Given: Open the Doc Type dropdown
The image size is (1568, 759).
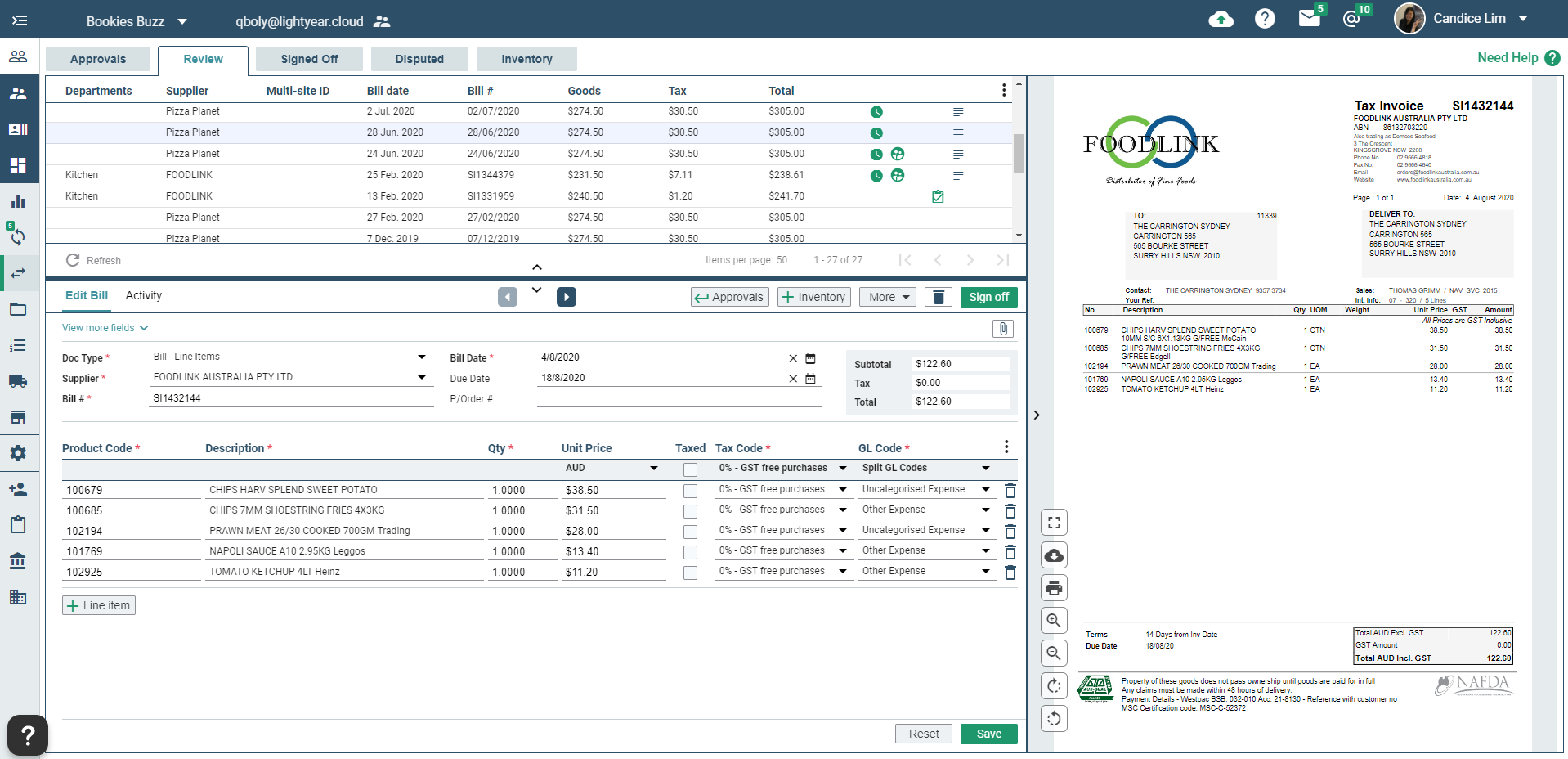Looking at the screenshot, I should [289, 357].
